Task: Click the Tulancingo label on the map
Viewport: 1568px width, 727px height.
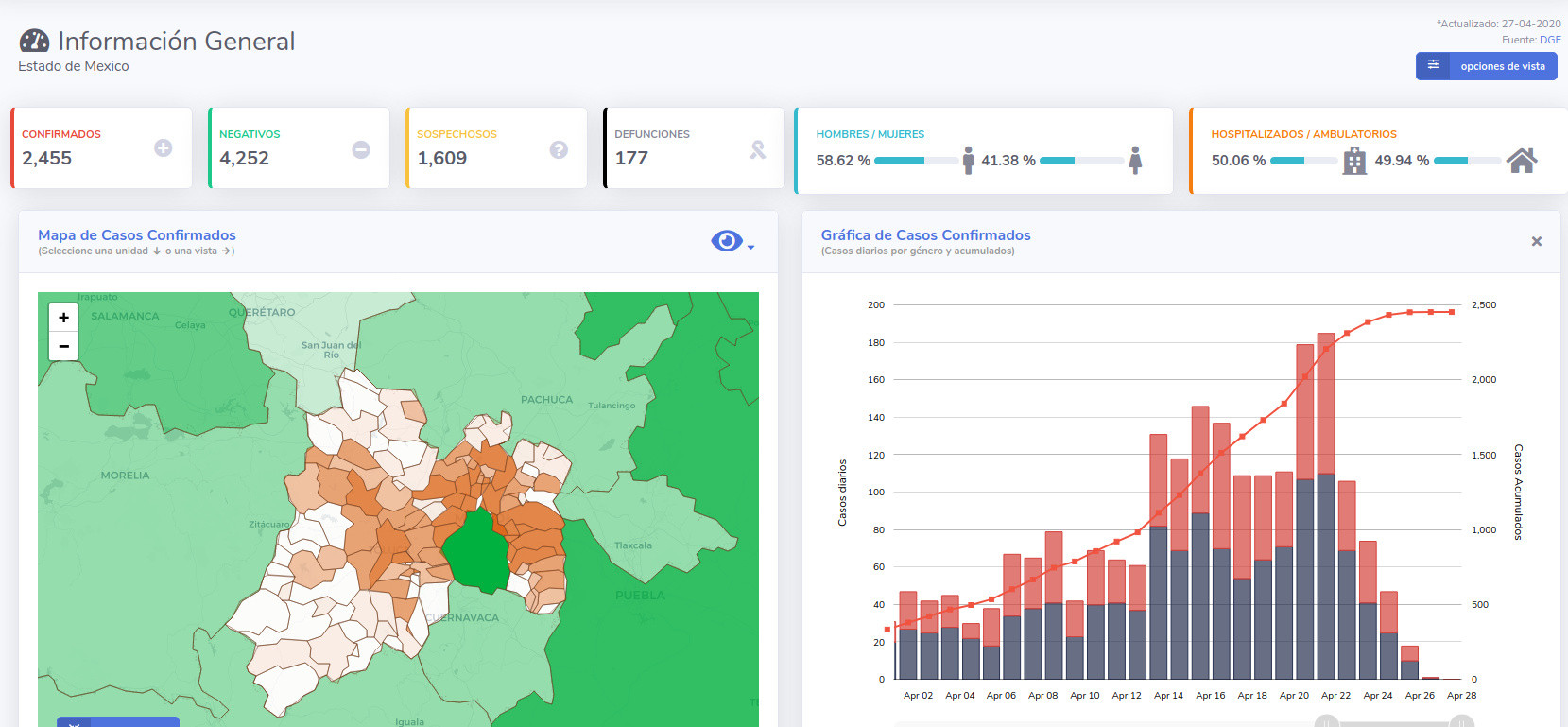Action: coord(612,406)
